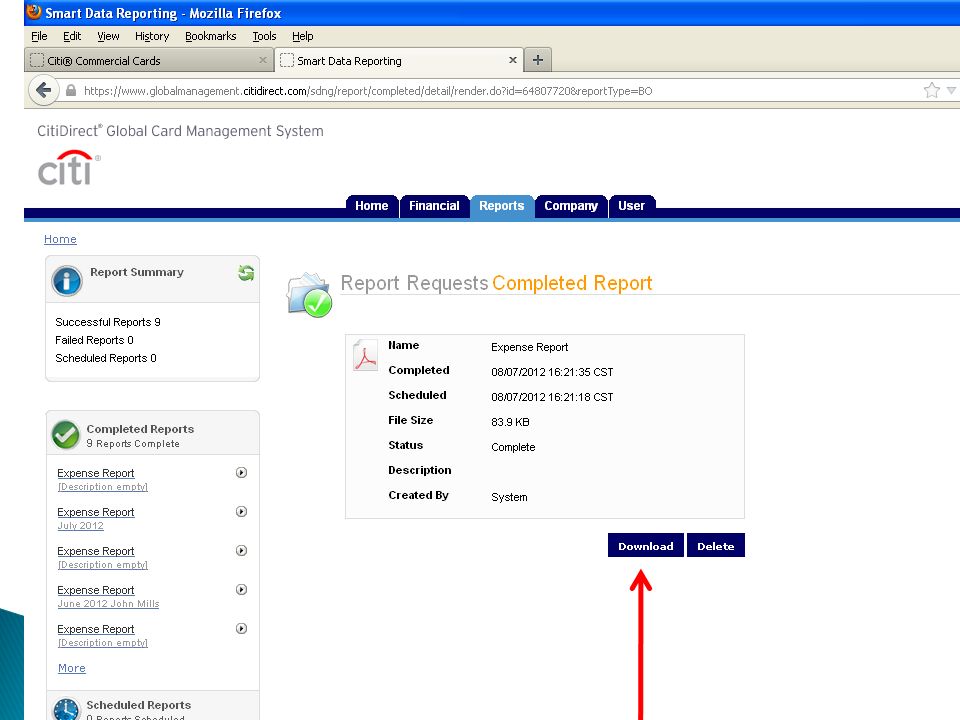The image size is (960, 720).
Task: Open the View menu
Action: (108, 36)
